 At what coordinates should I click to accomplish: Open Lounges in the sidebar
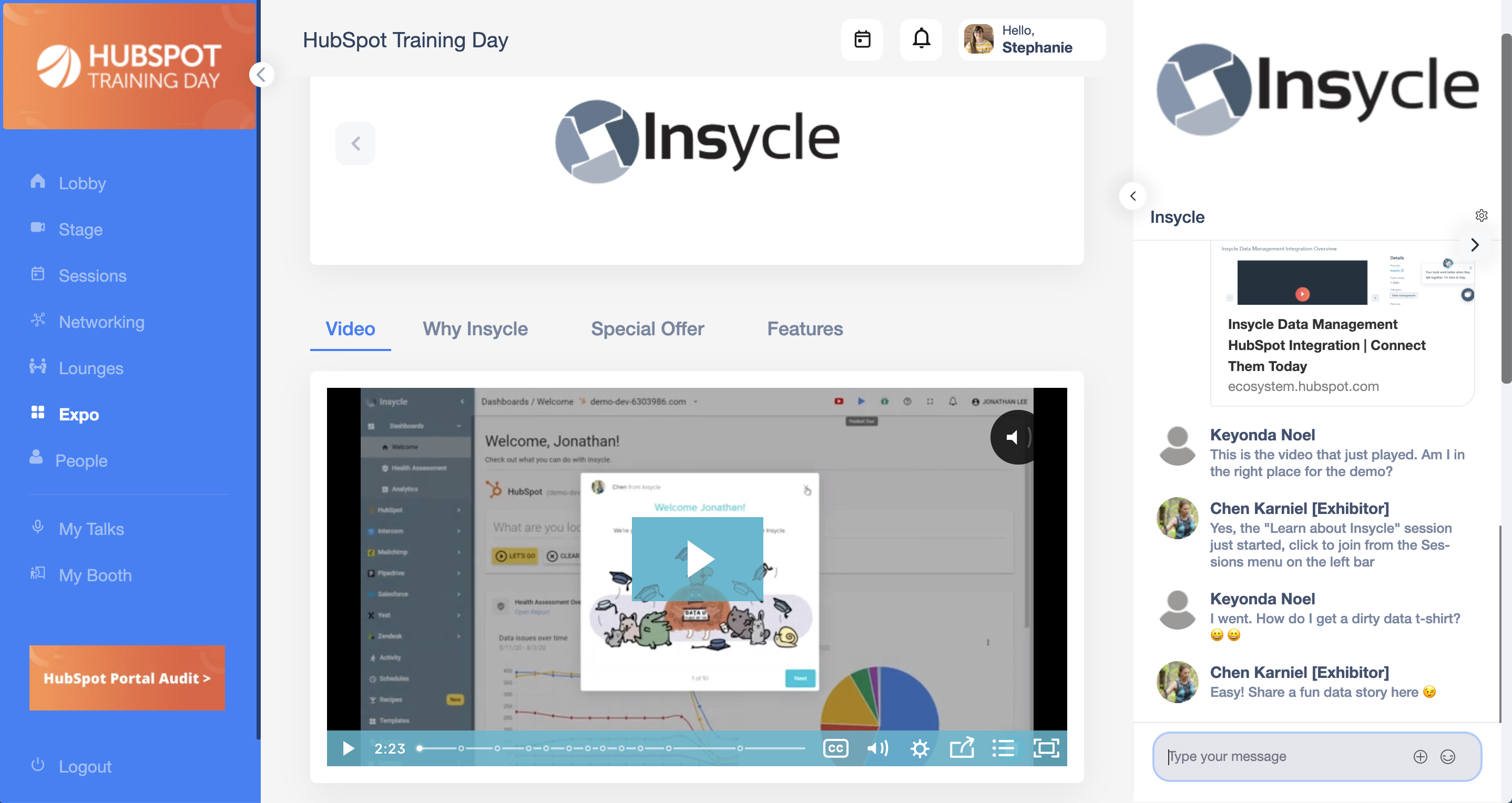point(76,368)
